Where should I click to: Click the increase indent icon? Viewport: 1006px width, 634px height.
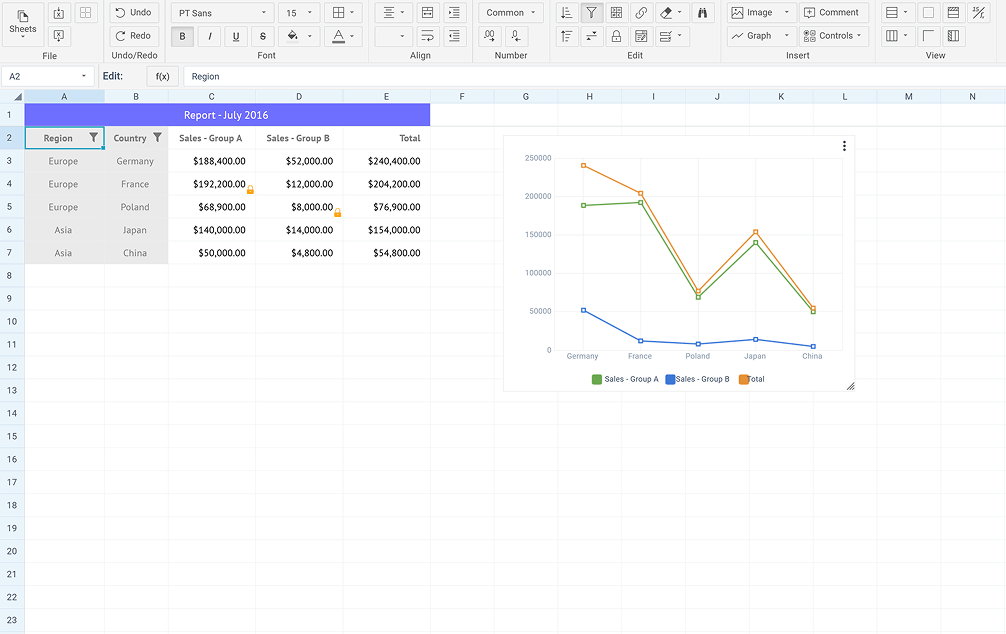454,13
